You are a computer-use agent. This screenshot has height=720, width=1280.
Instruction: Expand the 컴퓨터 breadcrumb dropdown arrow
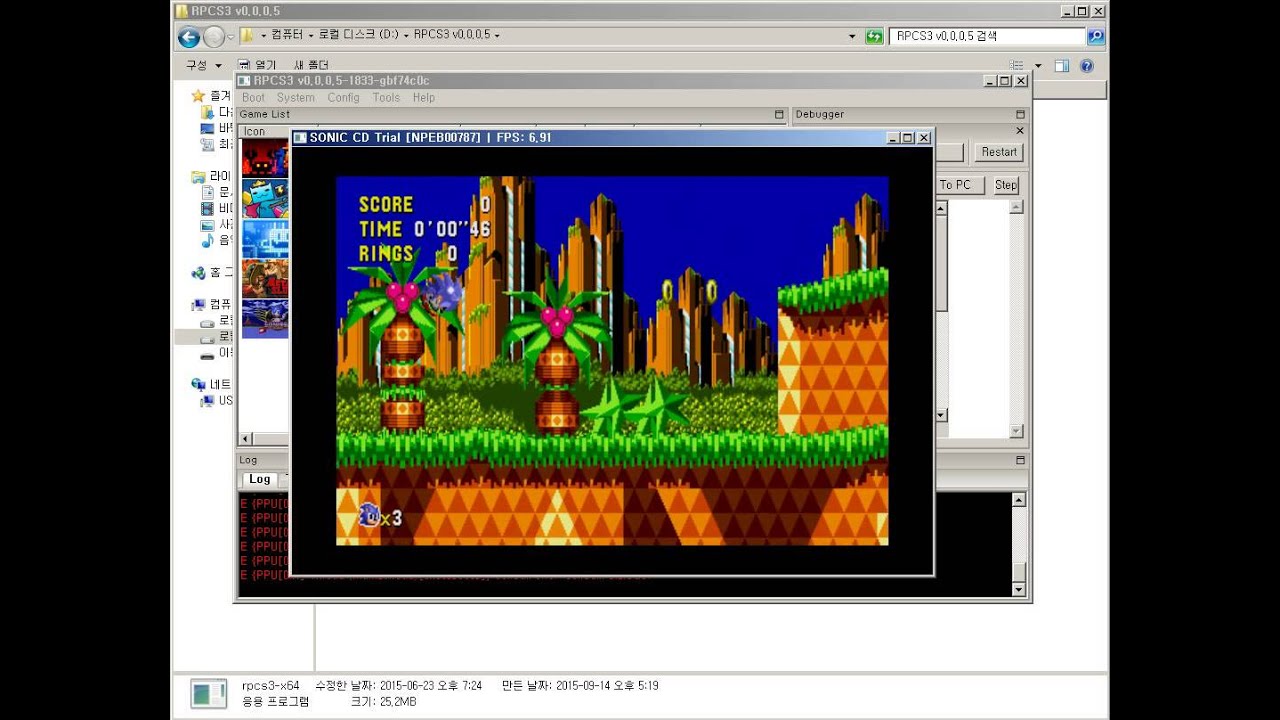pos(313,35)
